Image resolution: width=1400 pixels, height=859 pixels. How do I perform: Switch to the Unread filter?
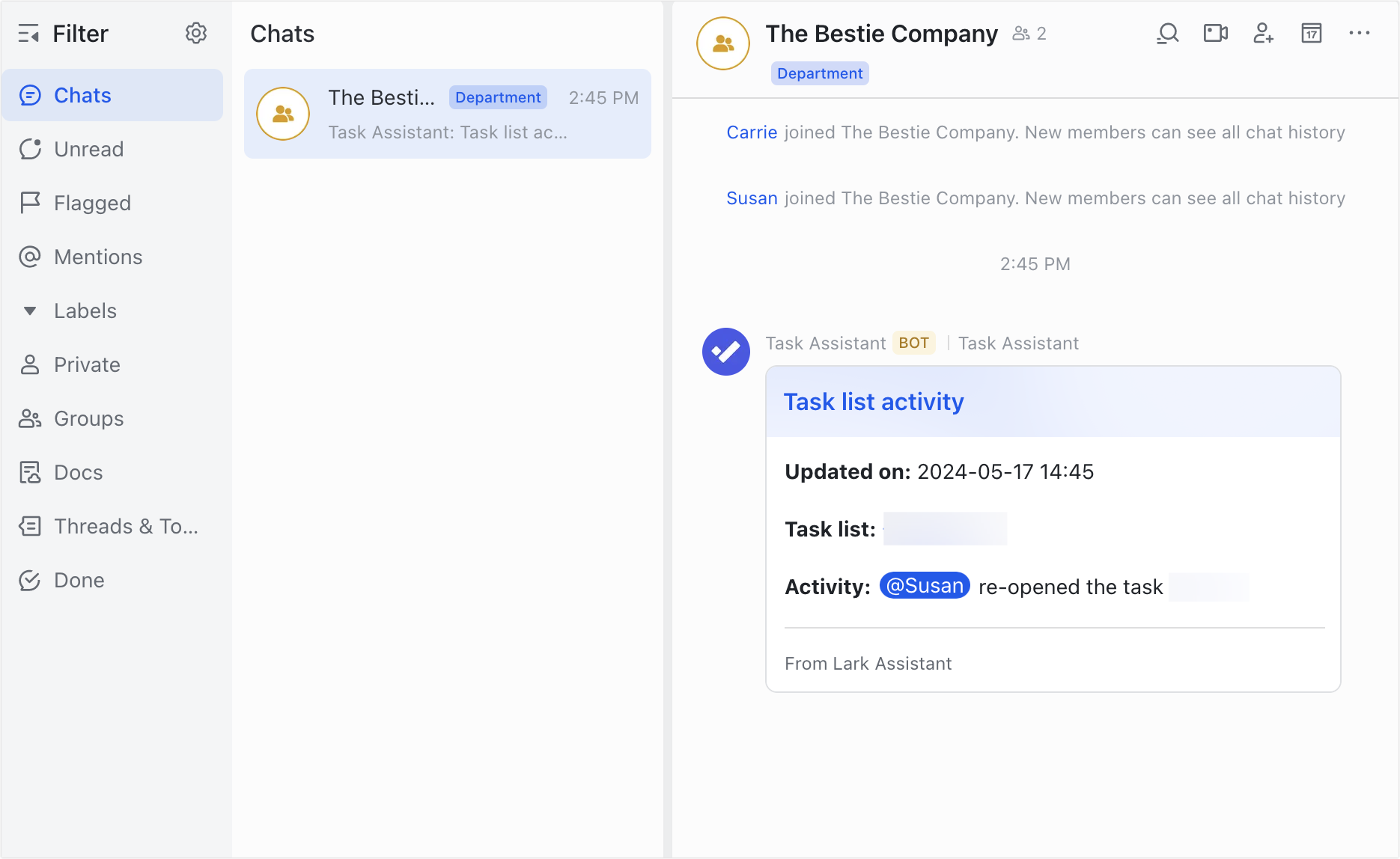click(x=88, y=149)
